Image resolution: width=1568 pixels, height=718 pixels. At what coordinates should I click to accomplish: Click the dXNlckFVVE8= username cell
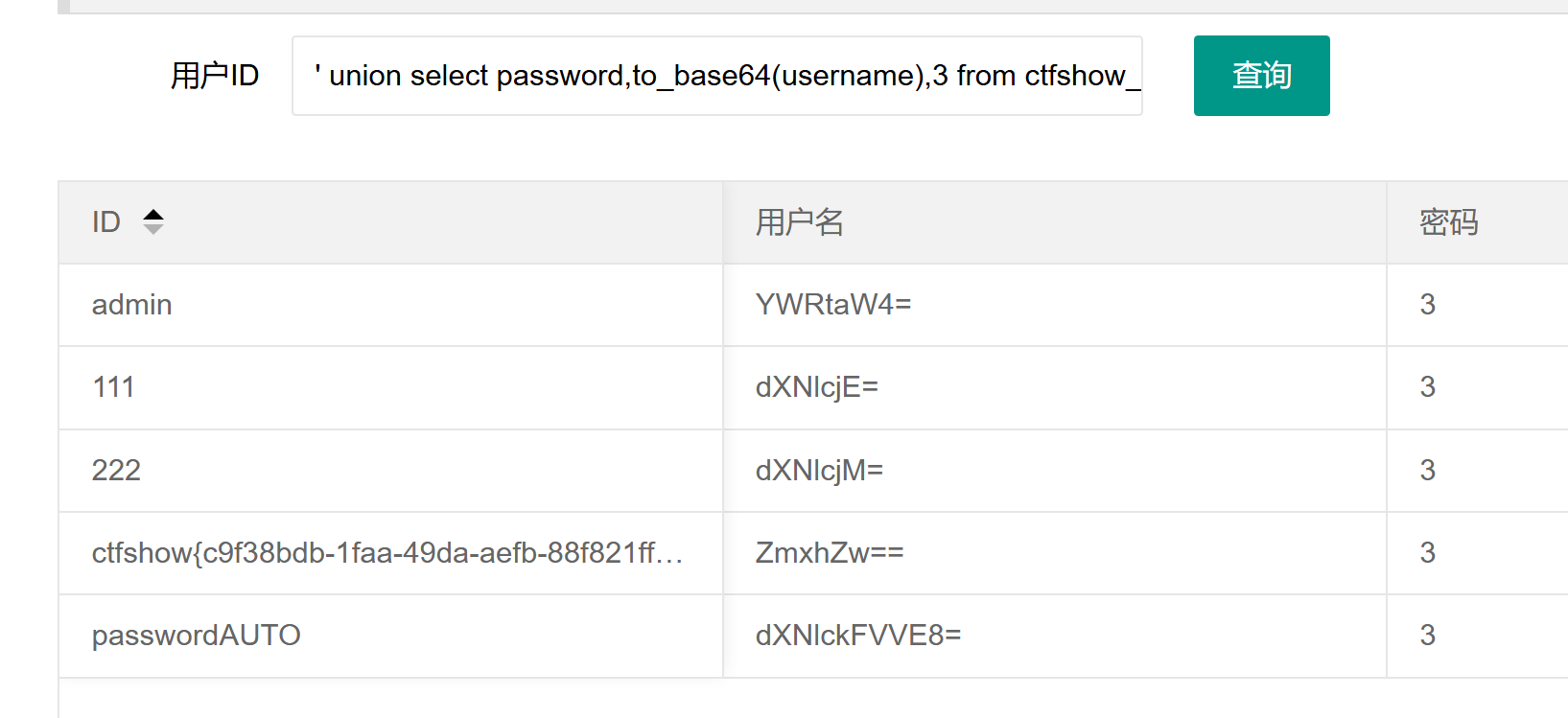click(857, 636)
